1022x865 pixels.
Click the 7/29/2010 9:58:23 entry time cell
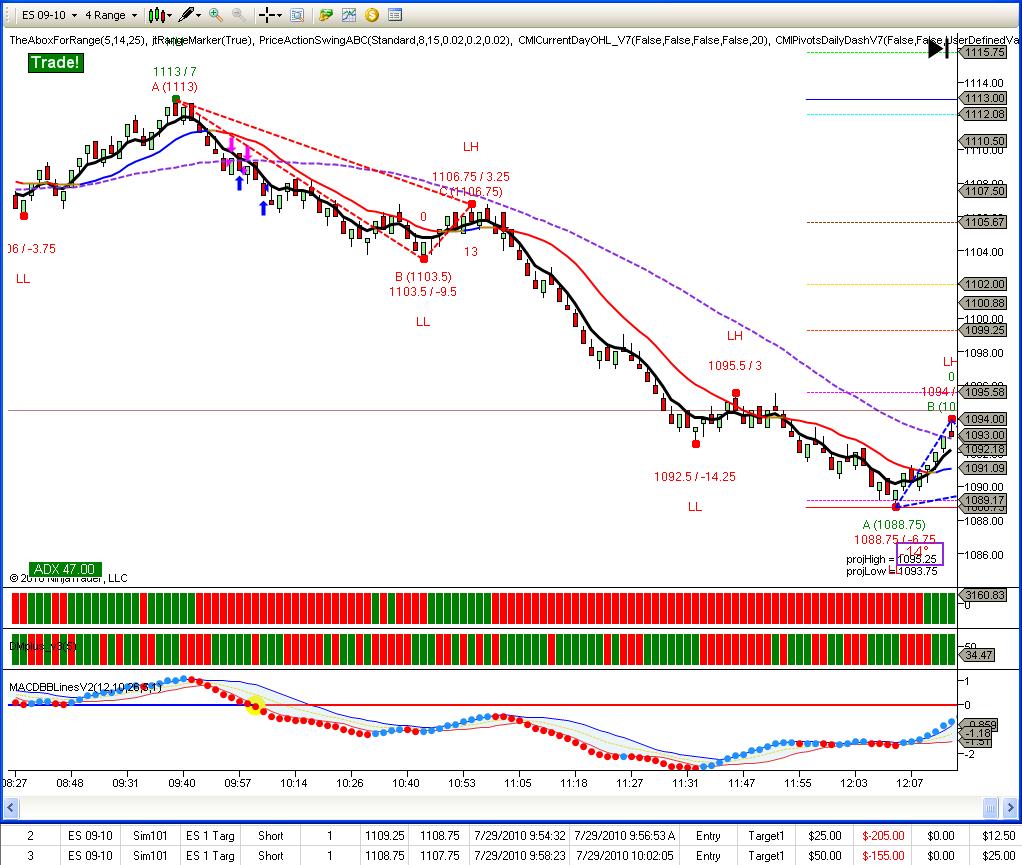519,856
